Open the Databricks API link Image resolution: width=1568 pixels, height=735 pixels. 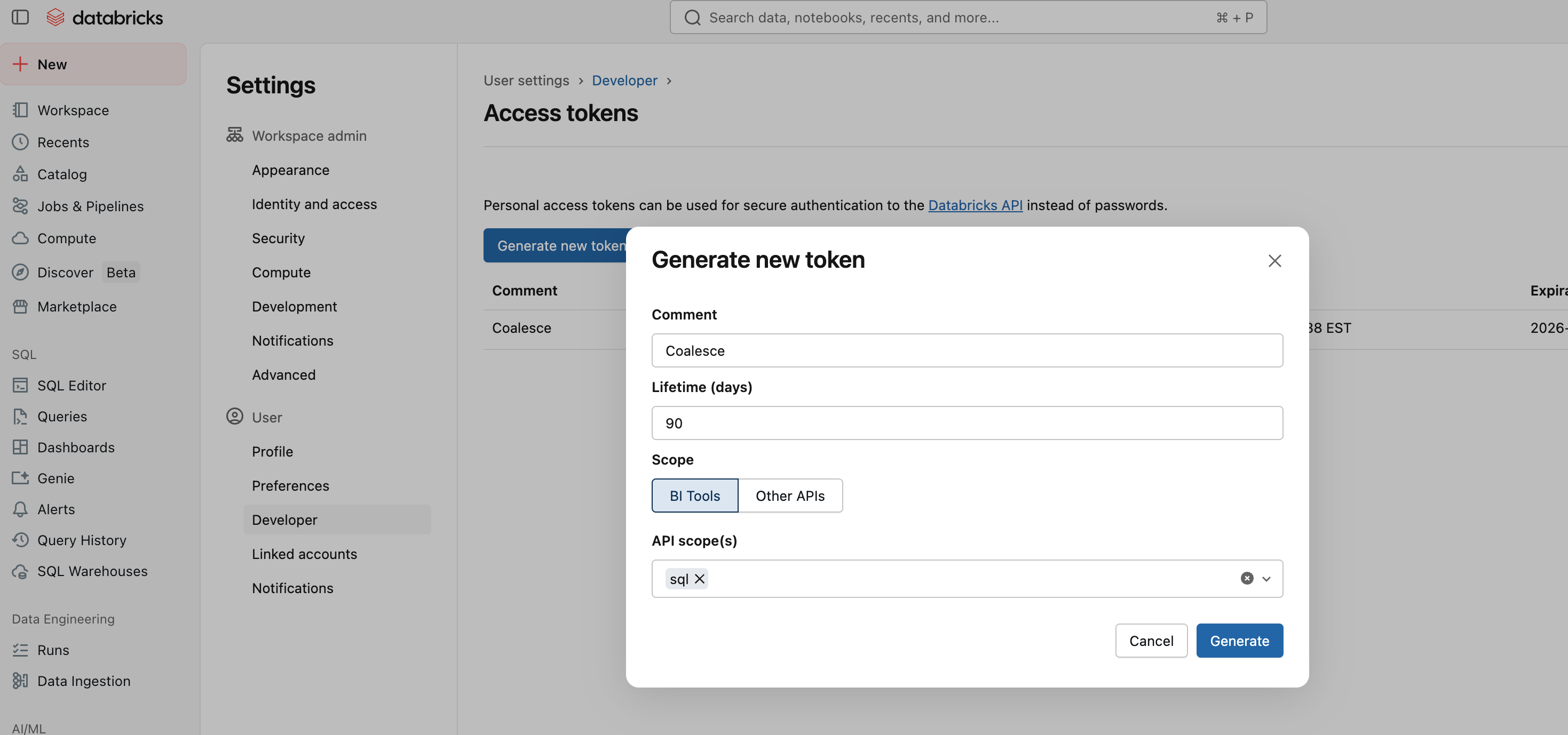pos(975,205)
